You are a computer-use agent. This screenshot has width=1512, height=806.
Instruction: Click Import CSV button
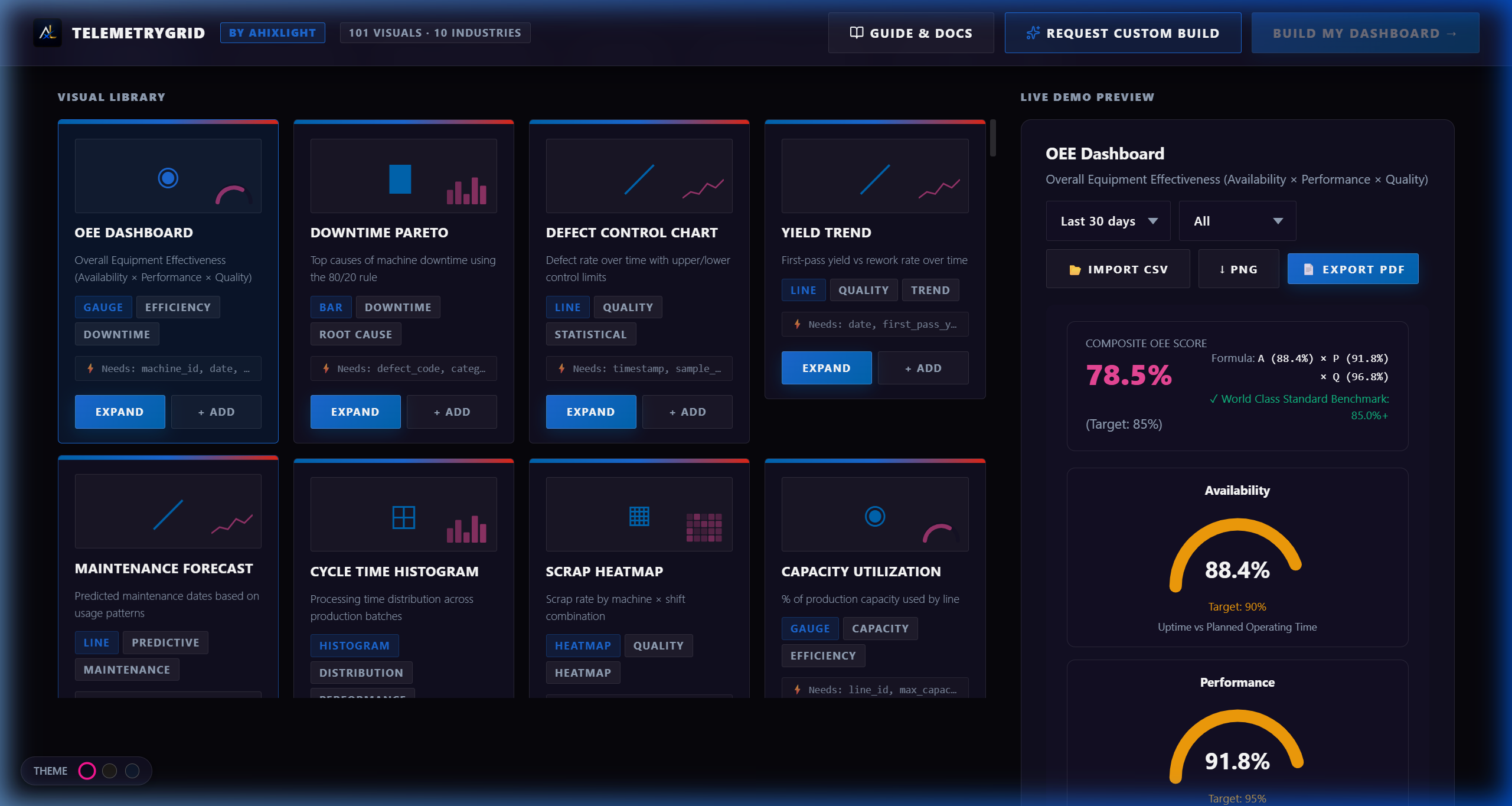click(1118, 269)
